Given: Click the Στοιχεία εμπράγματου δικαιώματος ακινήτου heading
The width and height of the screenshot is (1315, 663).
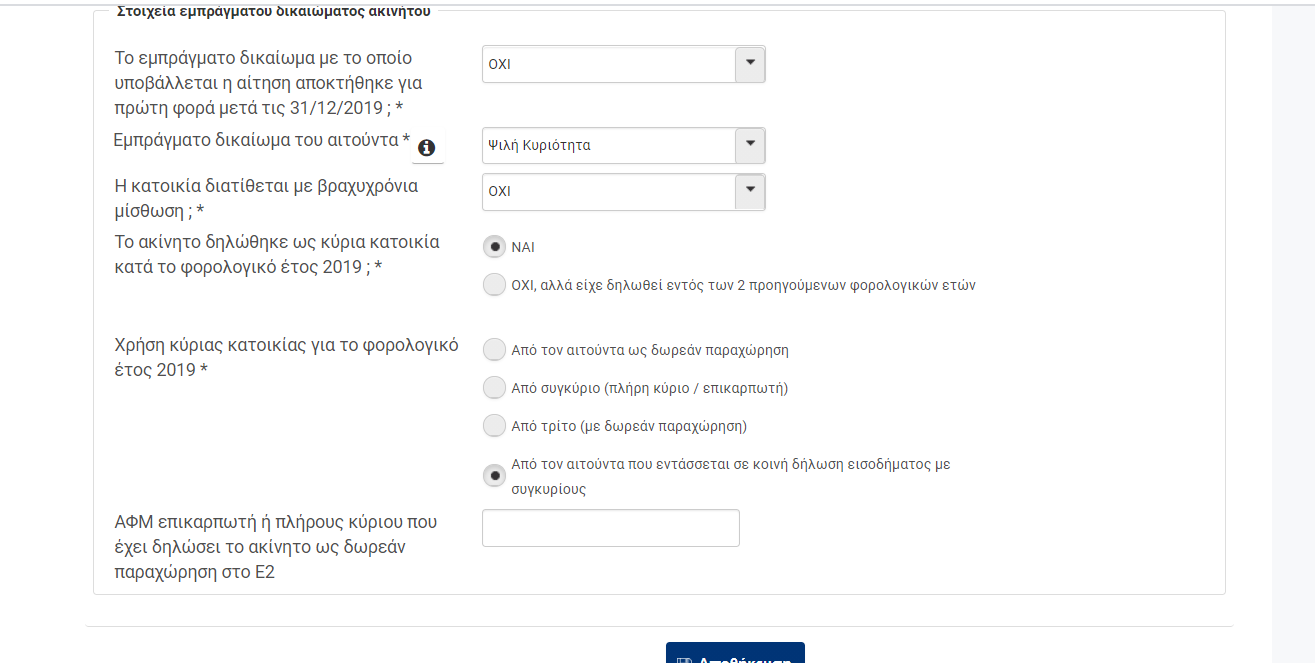Looking at the screenshot, I should [x=273, y=12].
